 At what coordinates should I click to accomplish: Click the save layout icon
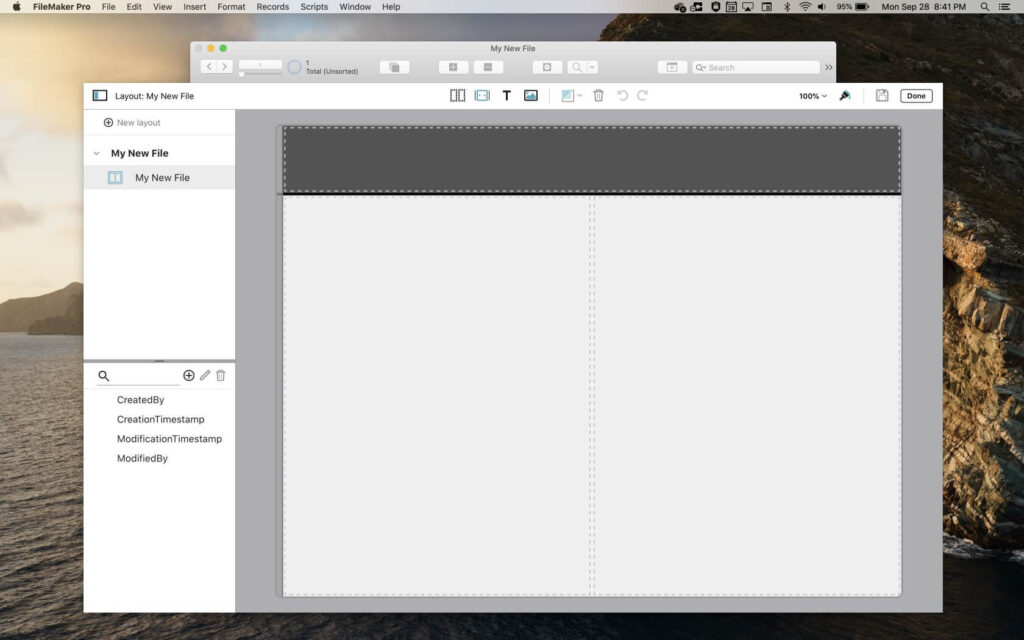coord(882,95)
